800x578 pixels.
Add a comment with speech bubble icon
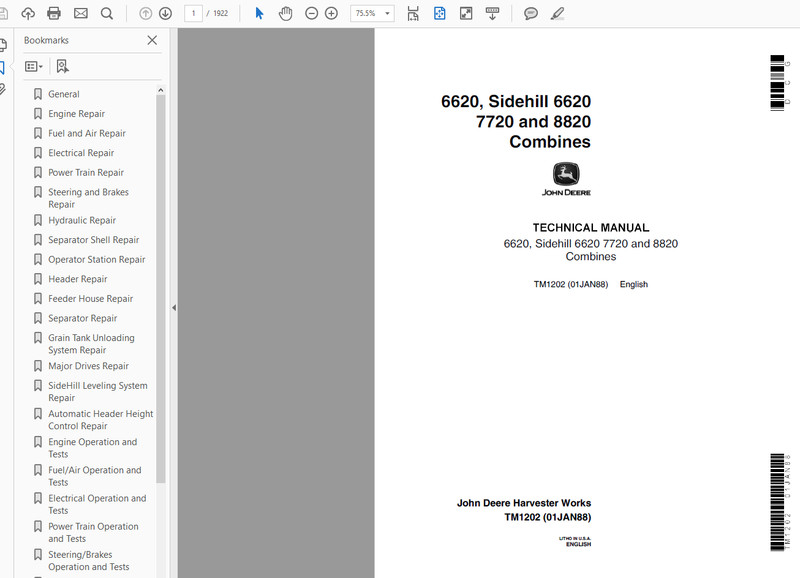click(x=531, y=13)
